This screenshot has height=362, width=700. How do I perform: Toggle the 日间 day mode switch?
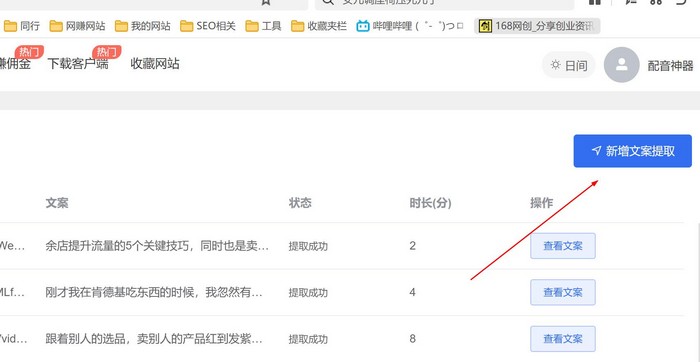point(568,65)
